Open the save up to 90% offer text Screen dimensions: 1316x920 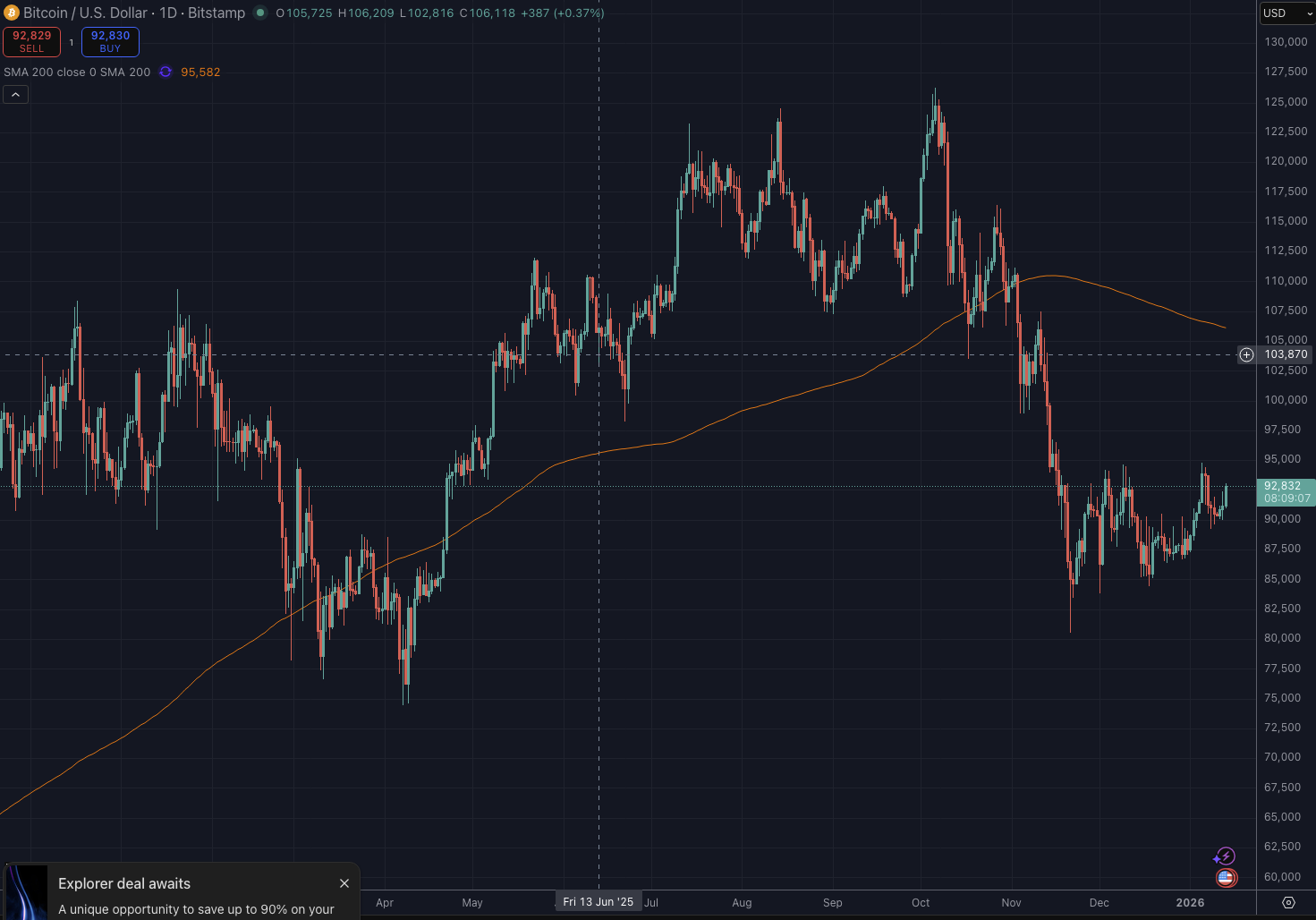[x=196, y=909]
